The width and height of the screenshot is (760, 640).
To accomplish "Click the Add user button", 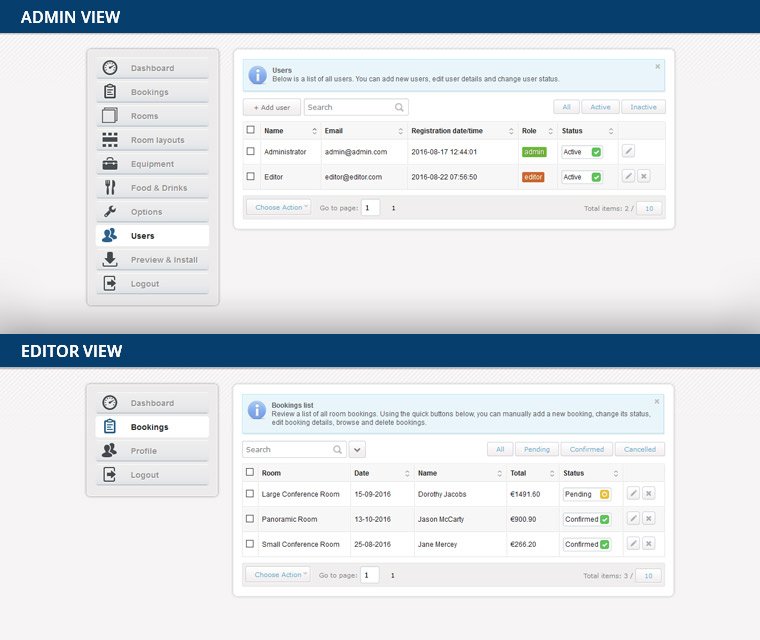I will click(x=272, y=107).
